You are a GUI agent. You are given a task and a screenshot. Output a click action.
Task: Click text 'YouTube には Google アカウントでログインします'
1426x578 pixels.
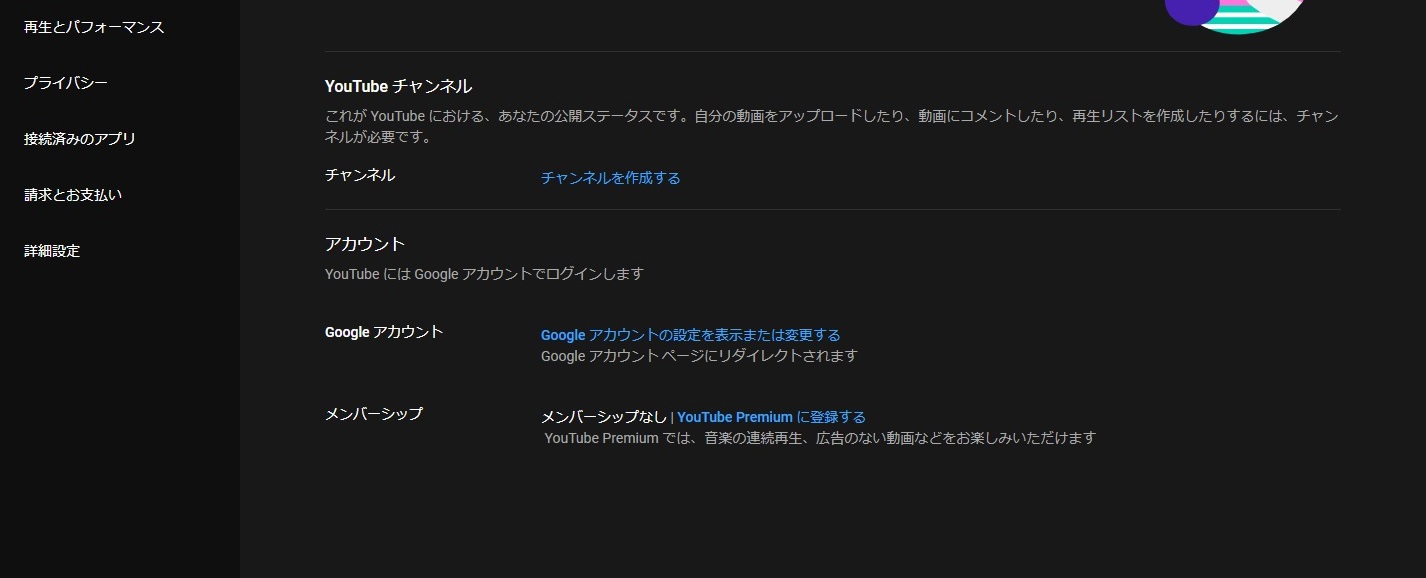pos(484,273)
